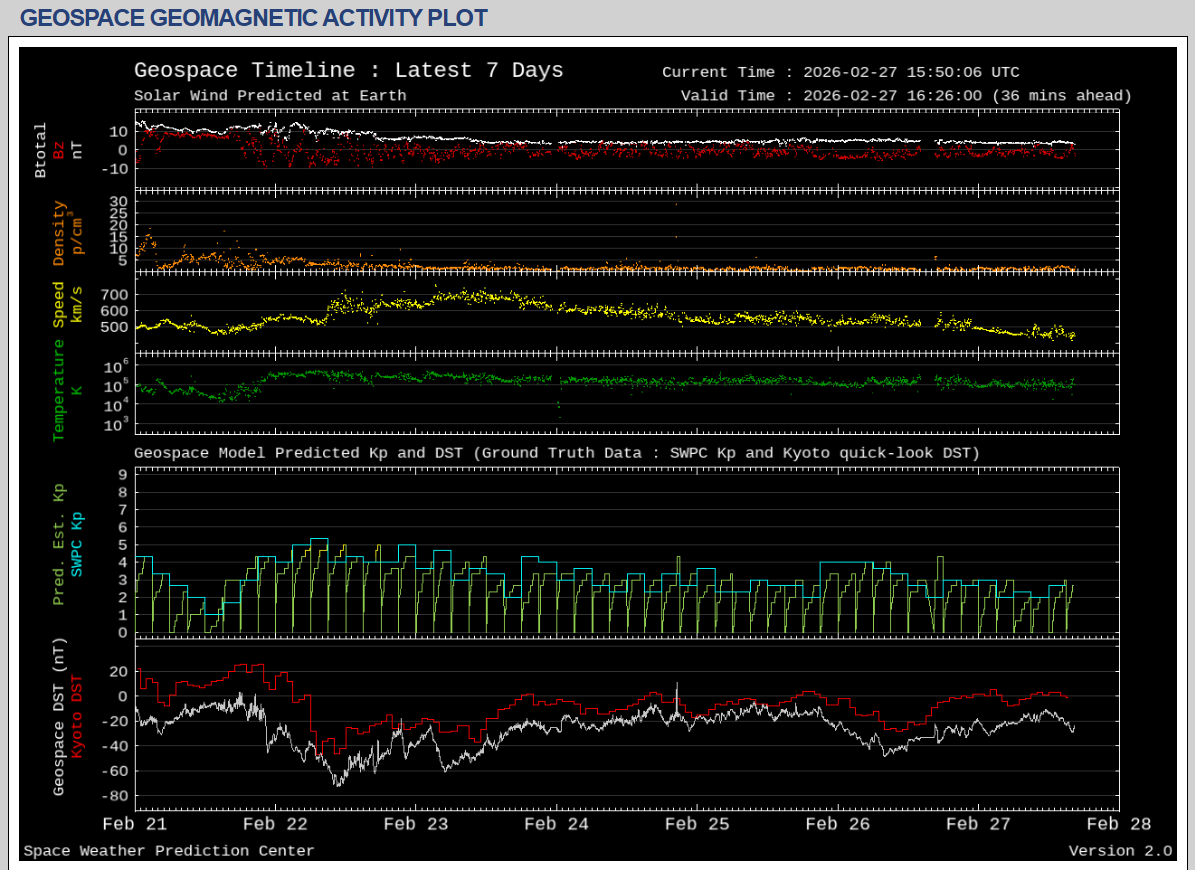This screenshot has width=1195, height=870.
Task: Select the Current Time UTC readout
Action: coord(840,72)
